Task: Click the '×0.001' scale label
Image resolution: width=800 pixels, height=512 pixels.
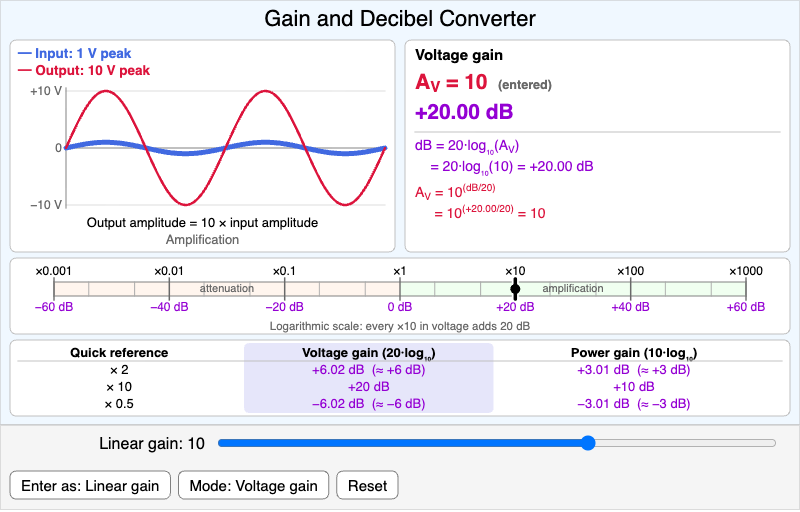Action: click(x=54, y=271)
